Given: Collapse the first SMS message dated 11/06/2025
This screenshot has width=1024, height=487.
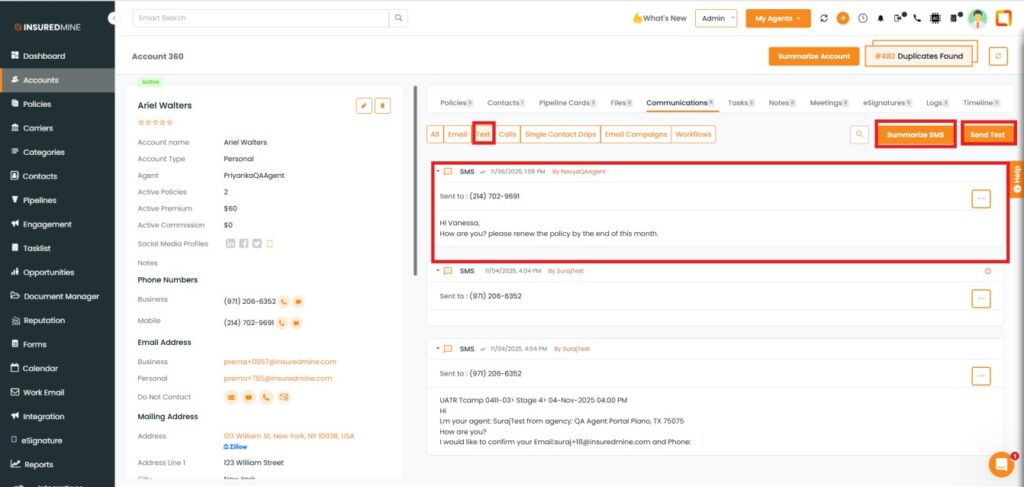Looking at the screenshot, I should pyautogui.click(x=438, y=171).
